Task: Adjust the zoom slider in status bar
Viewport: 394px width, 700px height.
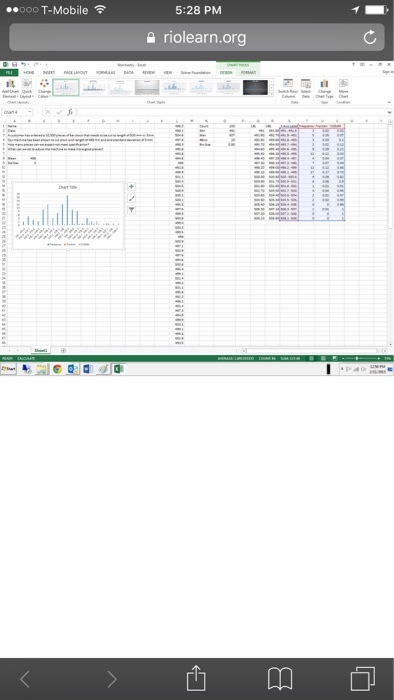Action: (x=357, y=358)
